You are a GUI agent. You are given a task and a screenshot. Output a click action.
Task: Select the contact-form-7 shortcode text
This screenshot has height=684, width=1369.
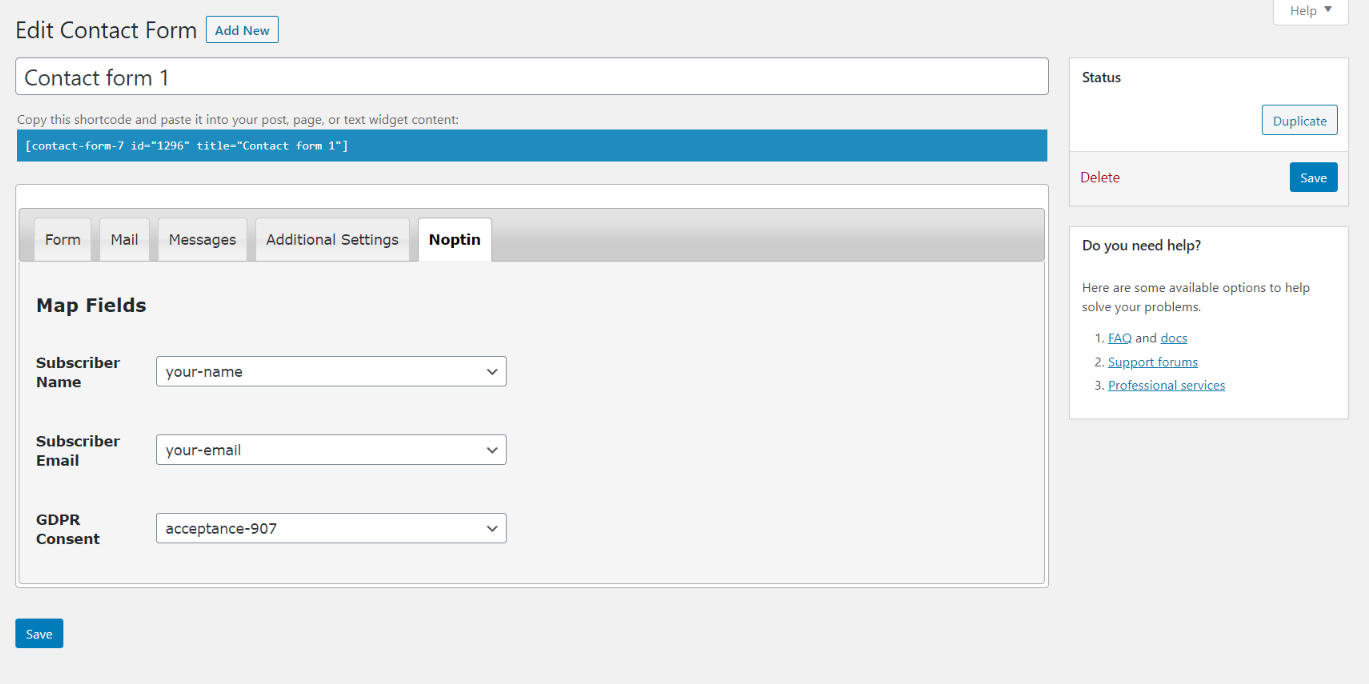pos(532,146)
